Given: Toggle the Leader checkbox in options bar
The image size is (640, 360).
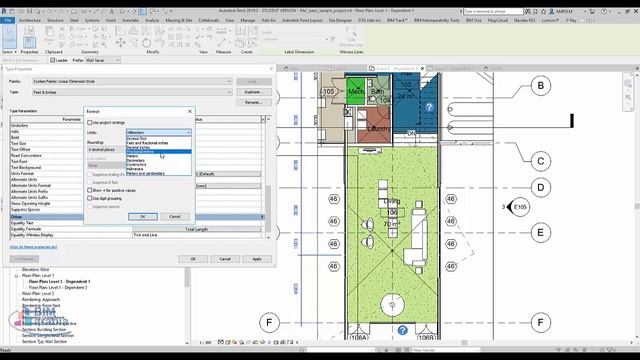Looking at the screenshot, I should (52, 60).
